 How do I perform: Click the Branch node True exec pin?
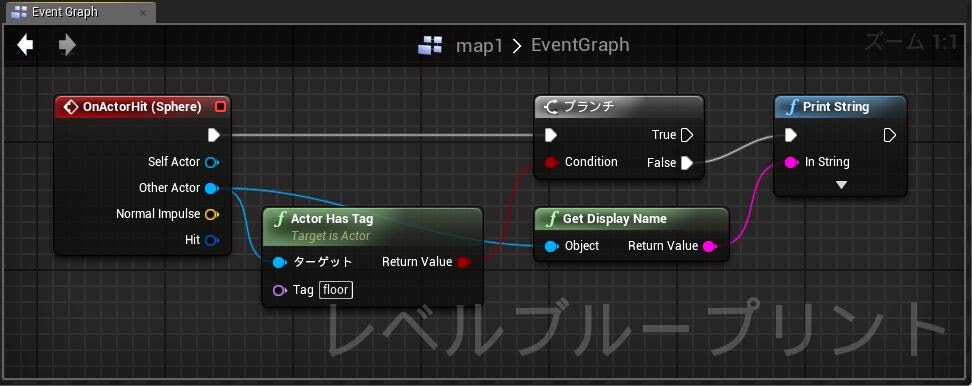pyautogui.click(x=686, y=135)
